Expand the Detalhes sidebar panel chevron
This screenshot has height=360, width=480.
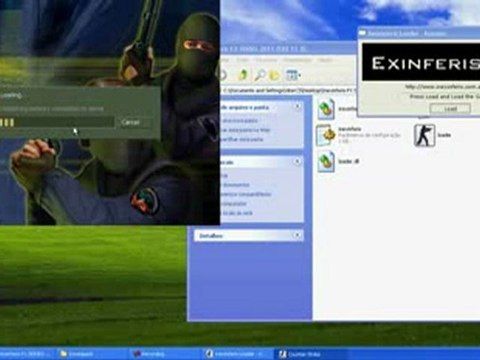pos(297,235)
